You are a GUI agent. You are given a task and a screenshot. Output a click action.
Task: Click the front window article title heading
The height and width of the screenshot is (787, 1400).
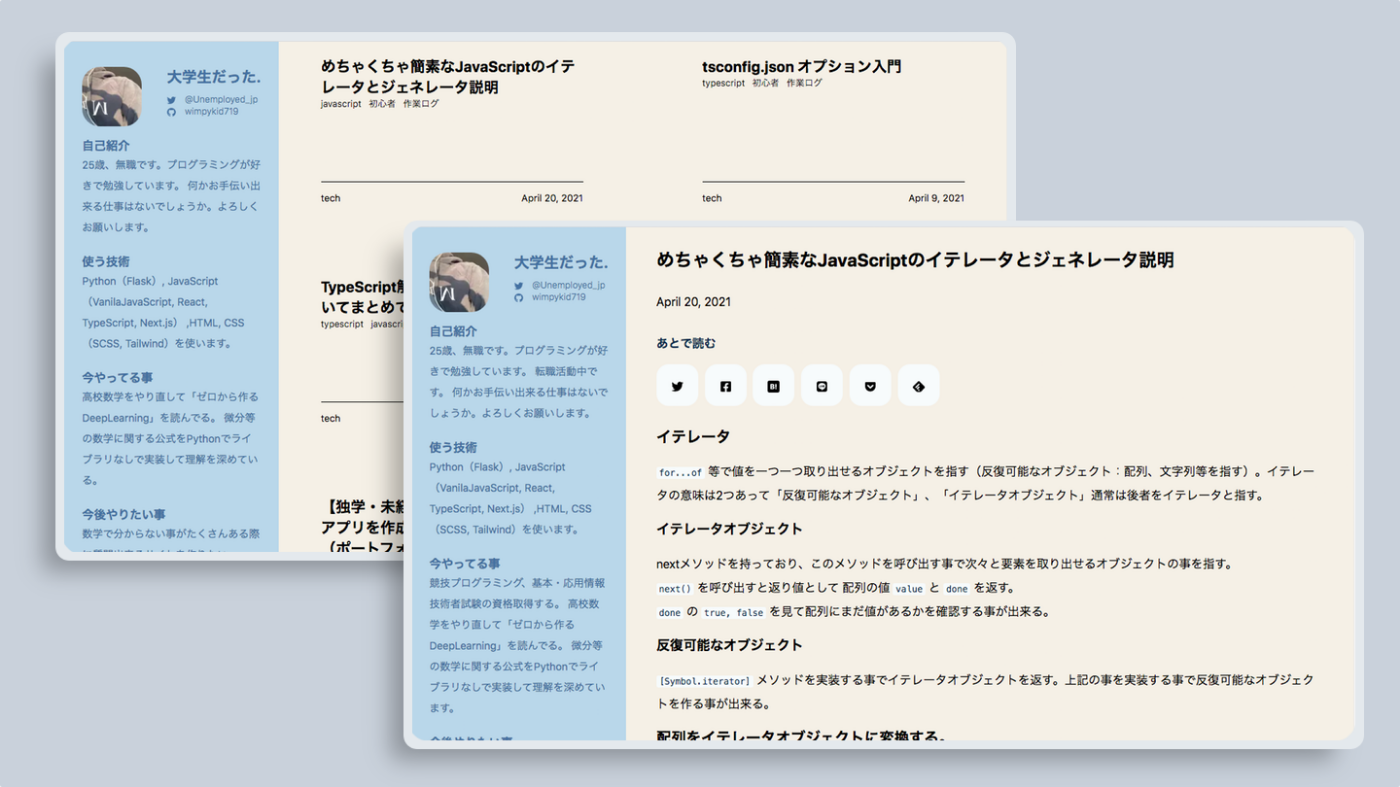tap(915, 260)
